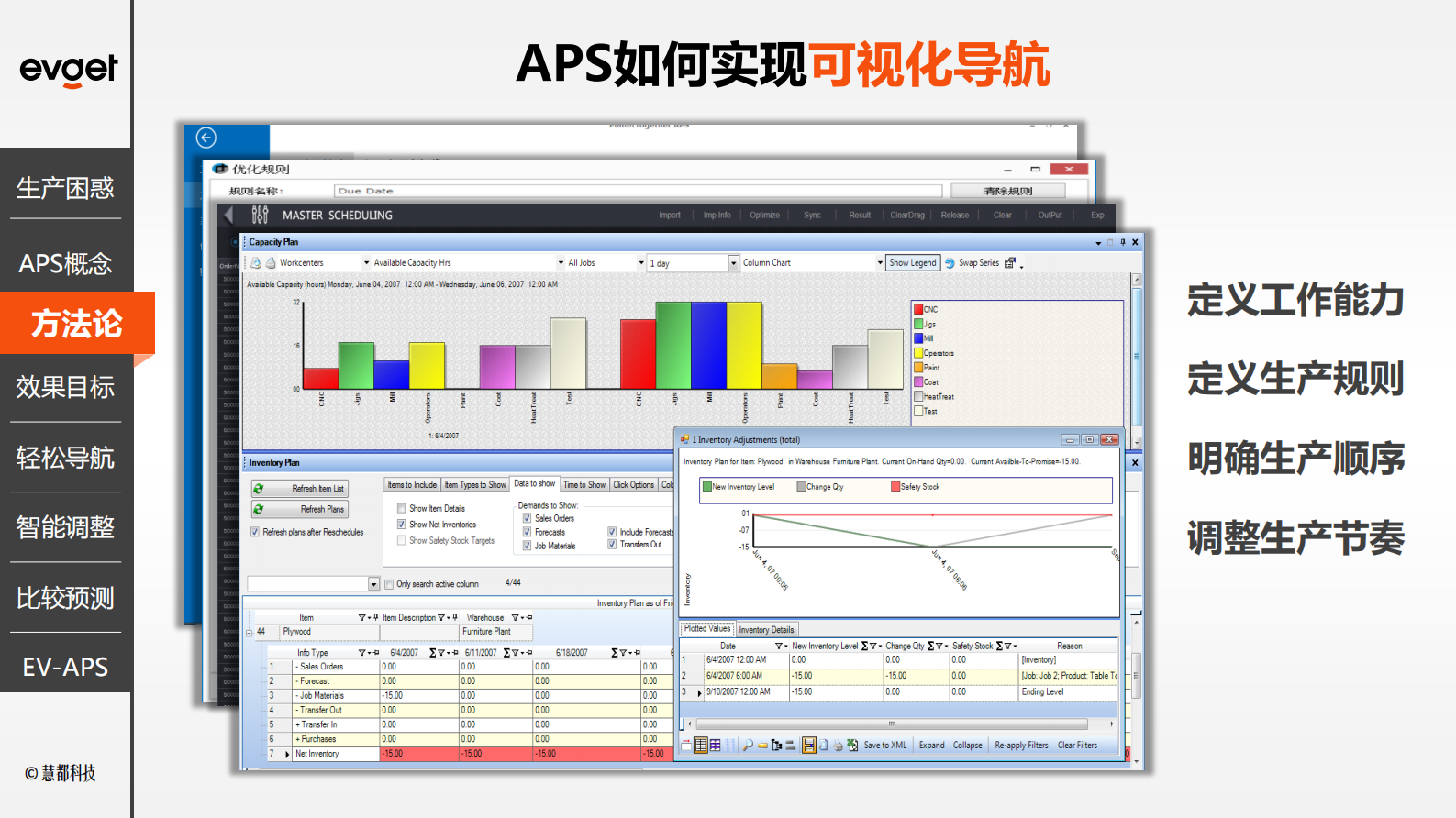Viewport: 1456px width, 818px height.
Task: Collapse the Plywood row 44 expander
Action: 250,633
